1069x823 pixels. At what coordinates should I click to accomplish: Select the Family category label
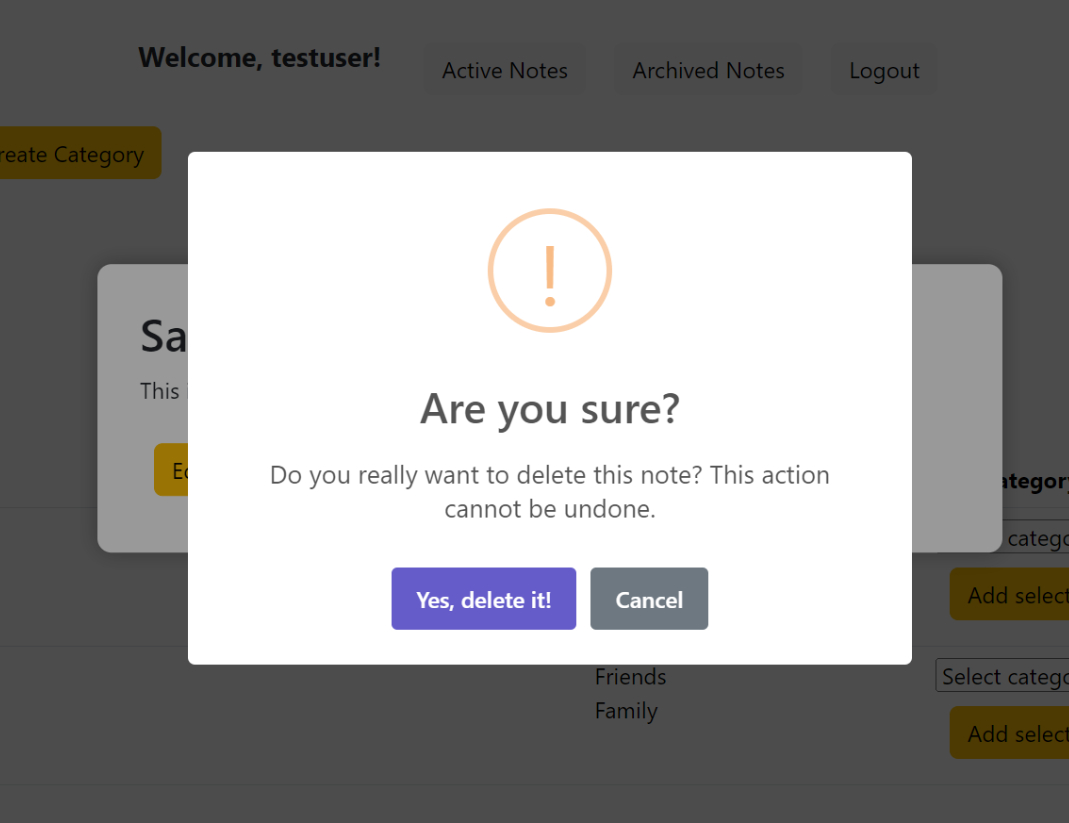(x=626, y=711)
